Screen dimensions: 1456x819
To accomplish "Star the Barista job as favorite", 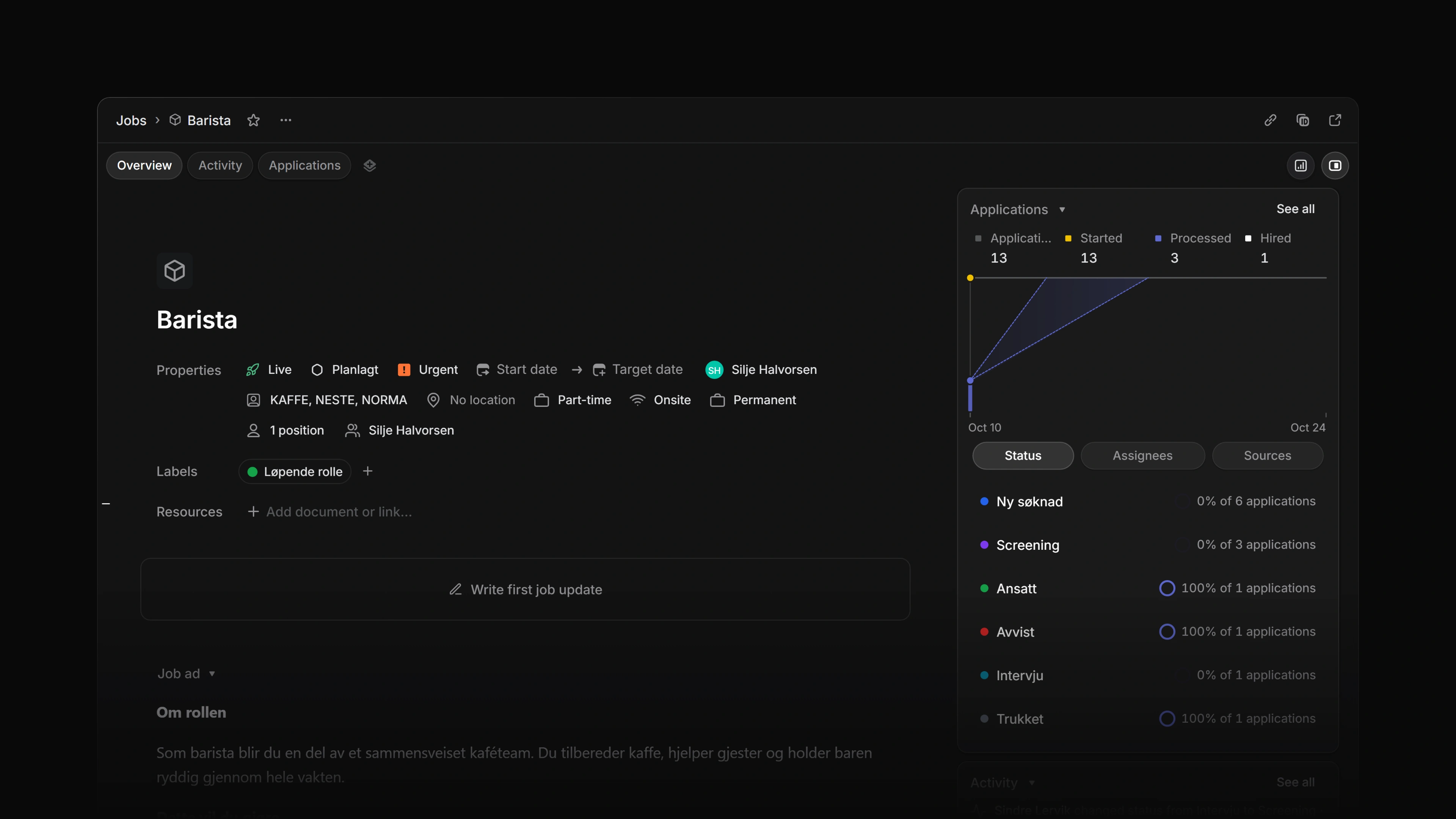I will [253, 120].
